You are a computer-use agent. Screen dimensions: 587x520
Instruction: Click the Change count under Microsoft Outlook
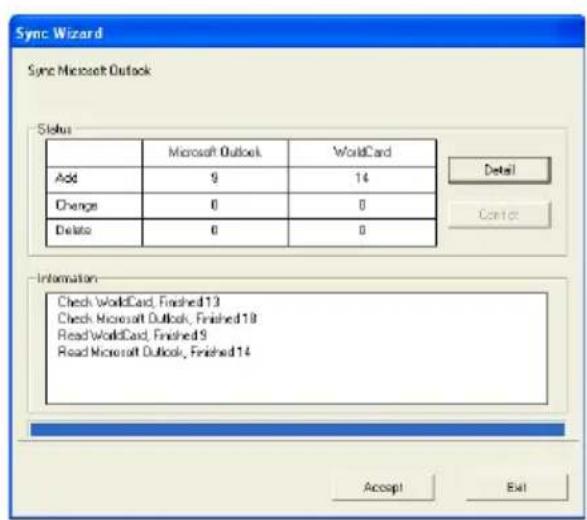[214, 205]
